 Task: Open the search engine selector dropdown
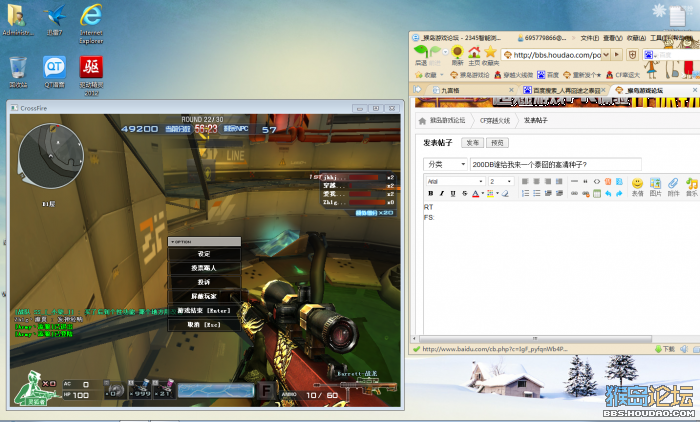[655, 55]
